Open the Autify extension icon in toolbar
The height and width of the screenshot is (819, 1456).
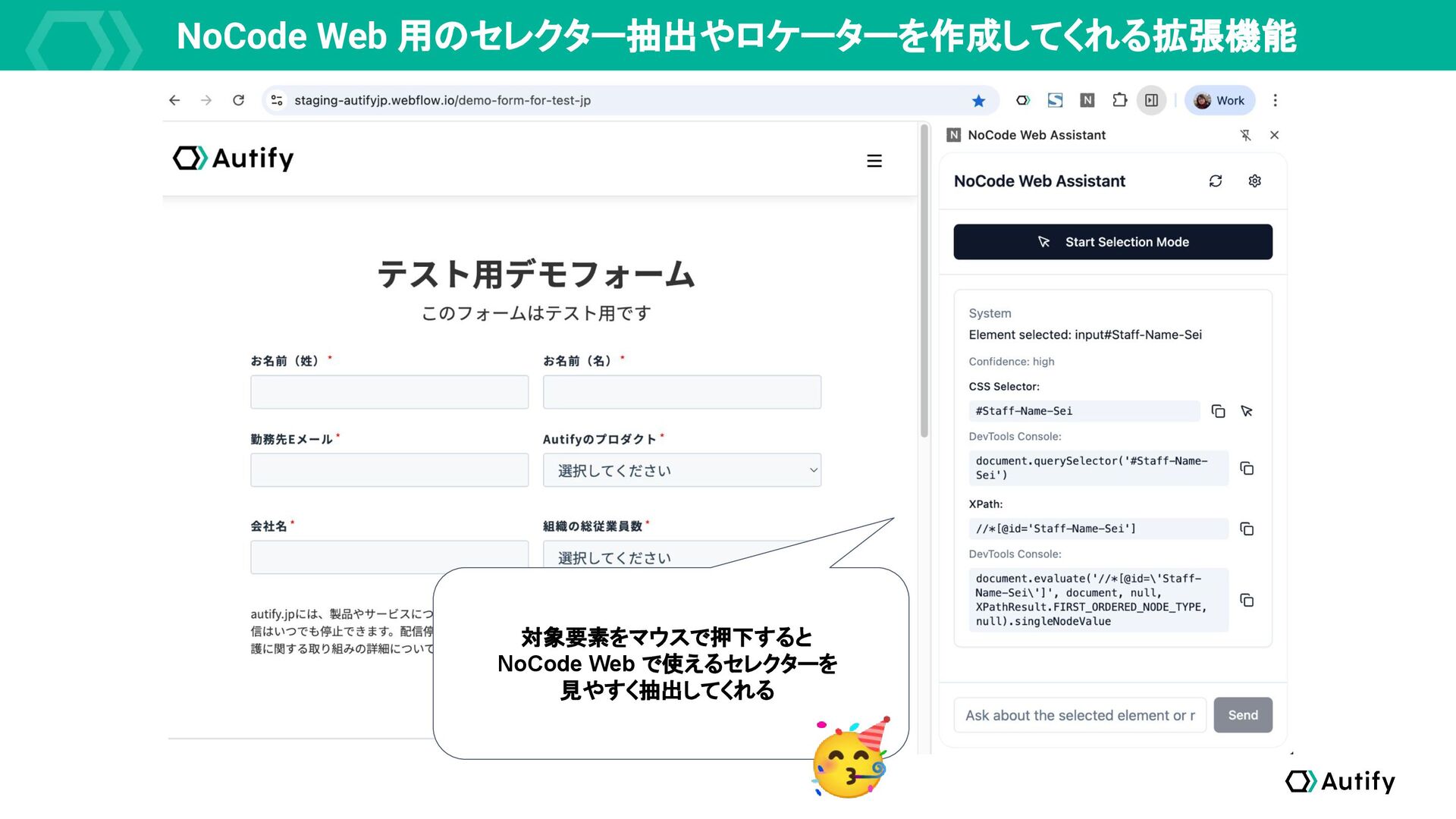tap(1023, 100)
